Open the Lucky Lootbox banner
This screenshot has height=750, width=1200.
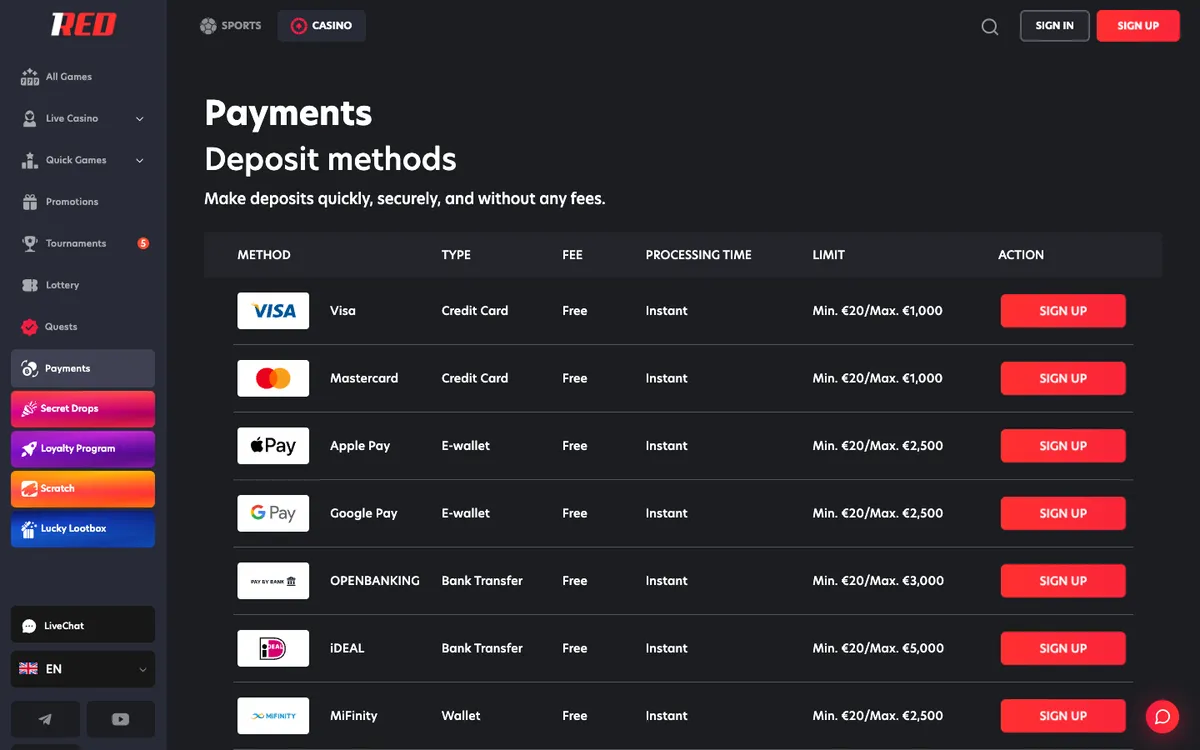tap(83, 529)
